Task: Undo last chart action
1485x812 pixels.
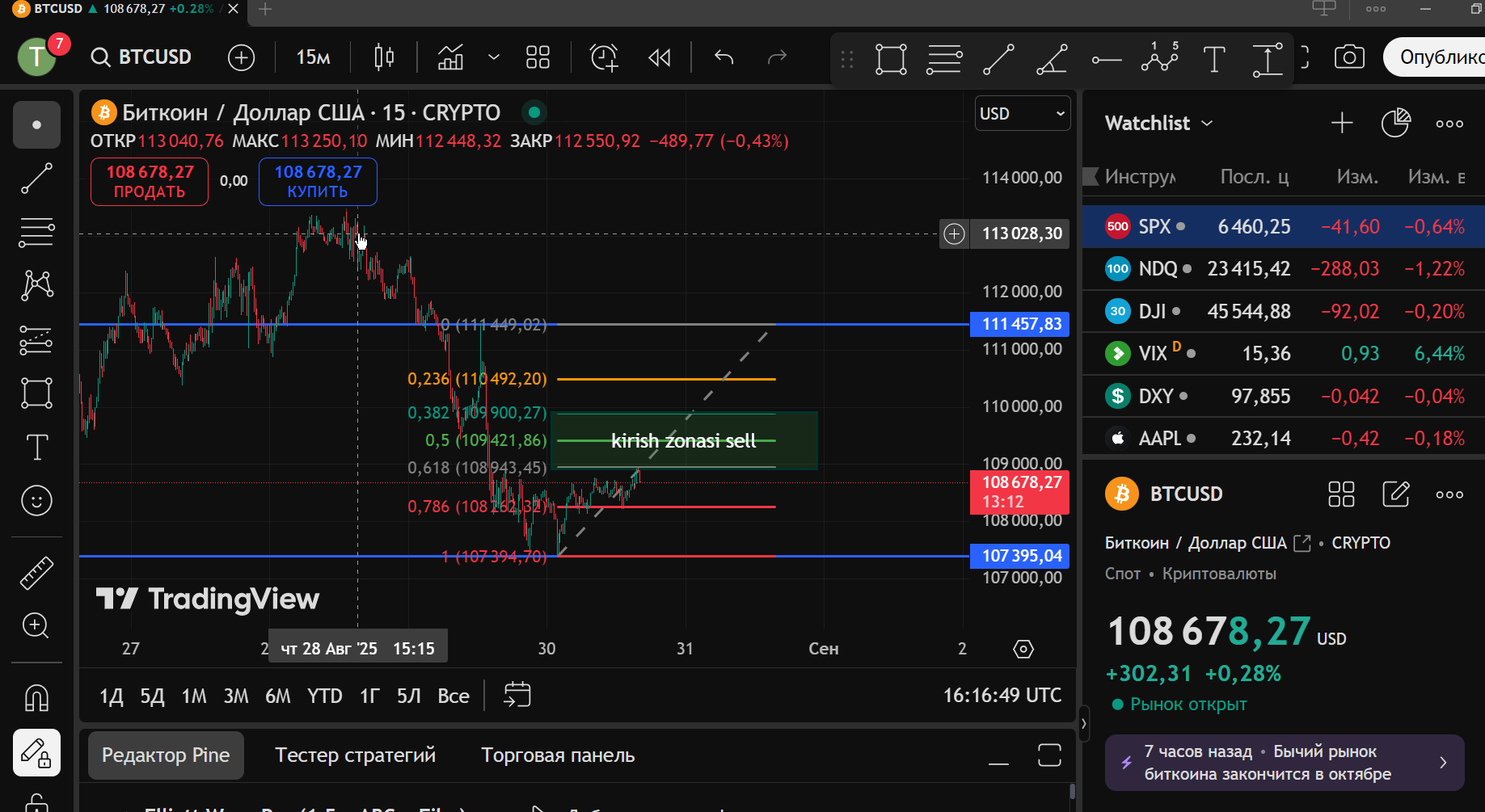Action: [724, 57]
